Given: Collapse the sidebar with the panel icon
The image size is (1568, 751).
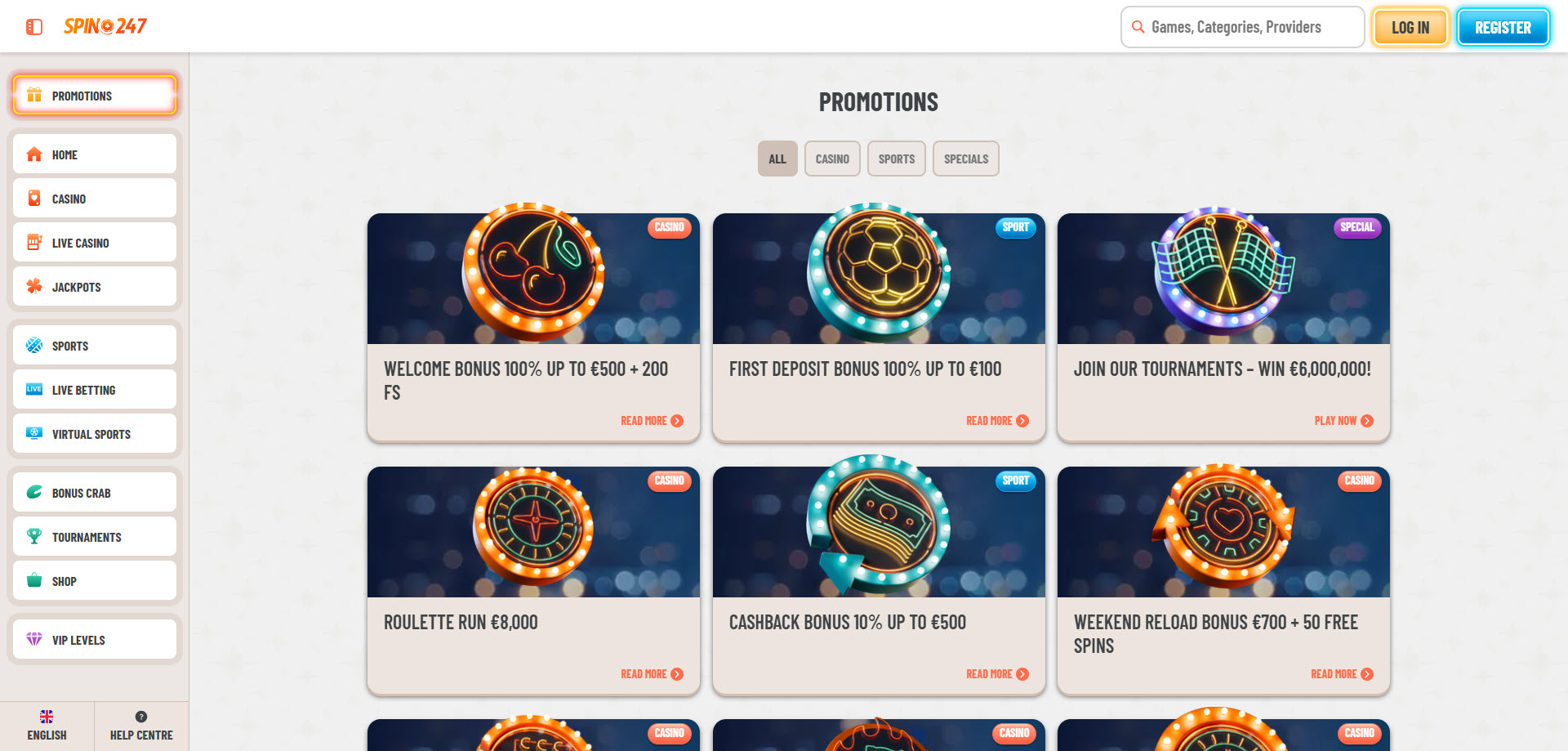Looking at the screenshot, I should tap(34, 27).
